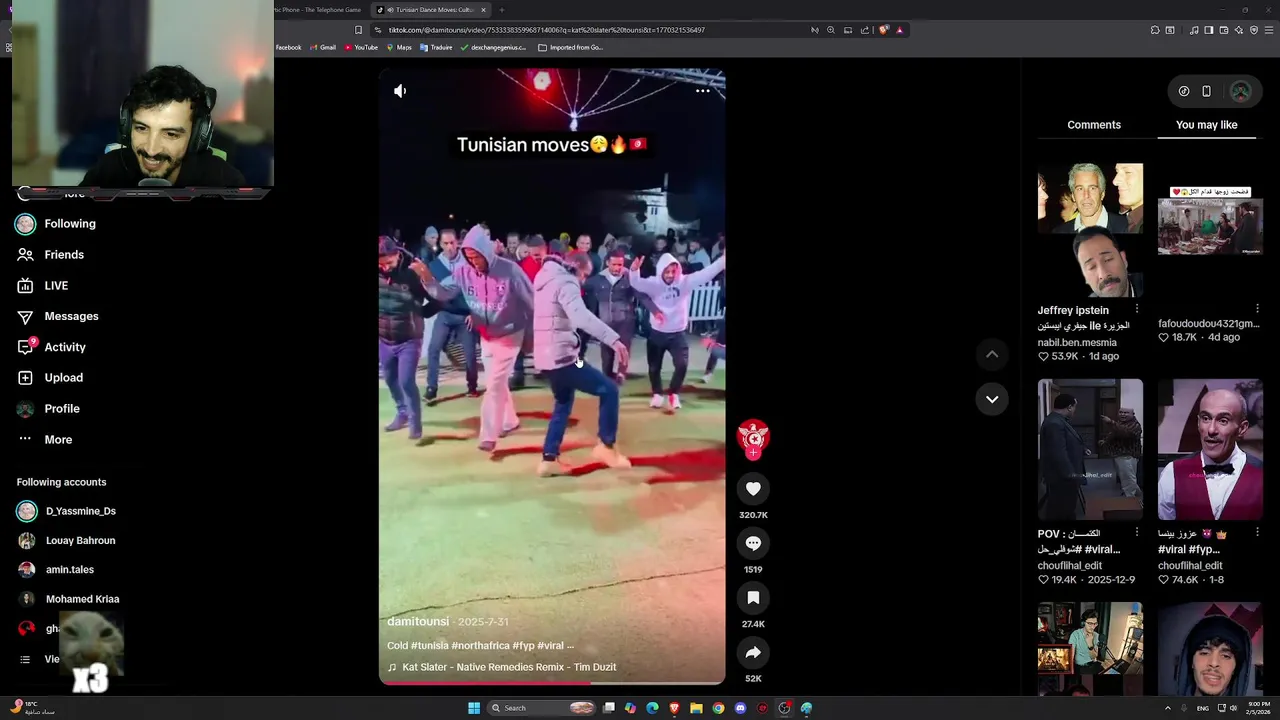
Task: Like the video with the heart icon
Action: pyautogui.click(x=753, y=489)
